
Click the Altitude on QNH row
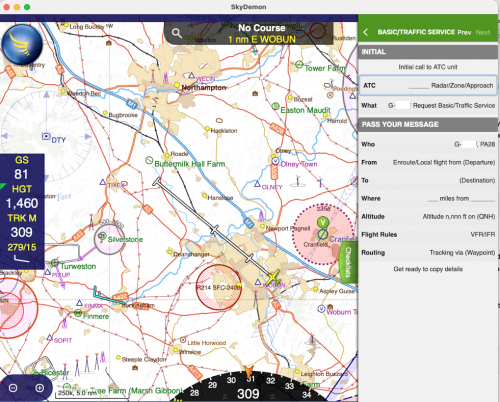point(428,216)
